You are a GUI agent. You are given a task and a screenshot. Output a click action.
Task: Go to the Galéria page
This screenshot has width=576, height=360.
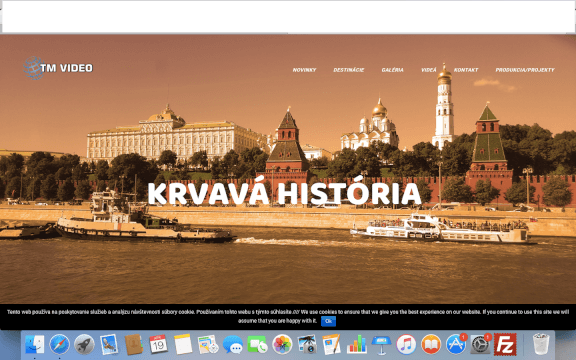point(392,70)
